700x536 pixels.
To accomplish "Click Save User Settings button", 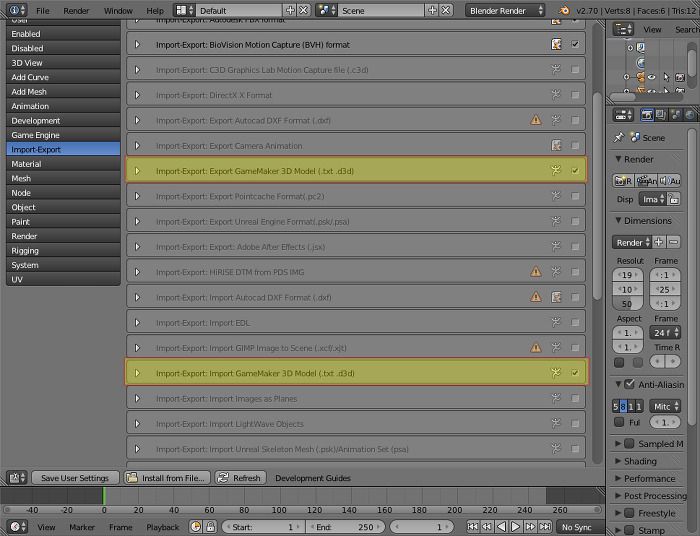I will [x=75, y=478].
